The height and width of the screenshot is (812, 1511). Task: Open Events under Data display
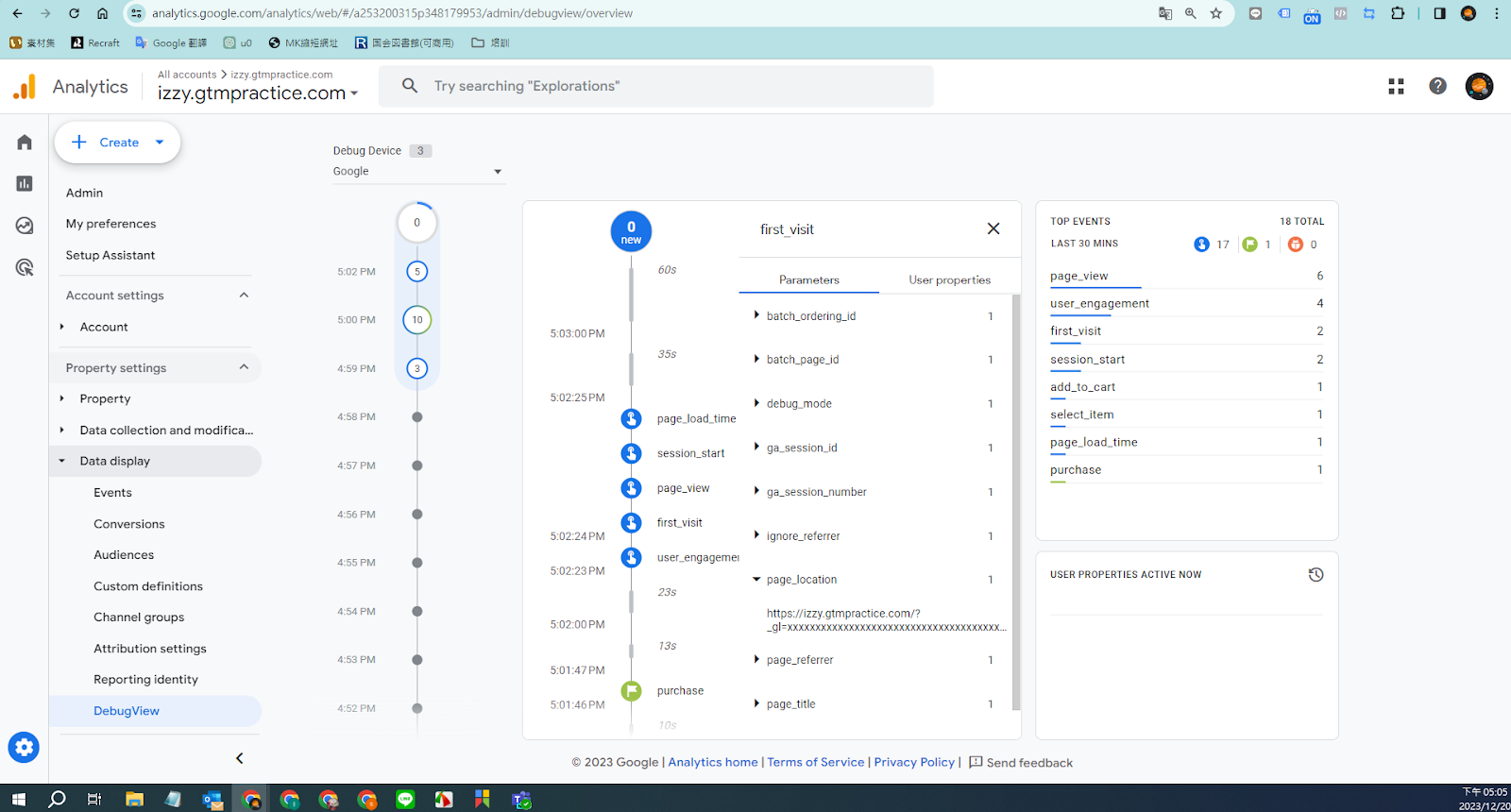(112, 493)
